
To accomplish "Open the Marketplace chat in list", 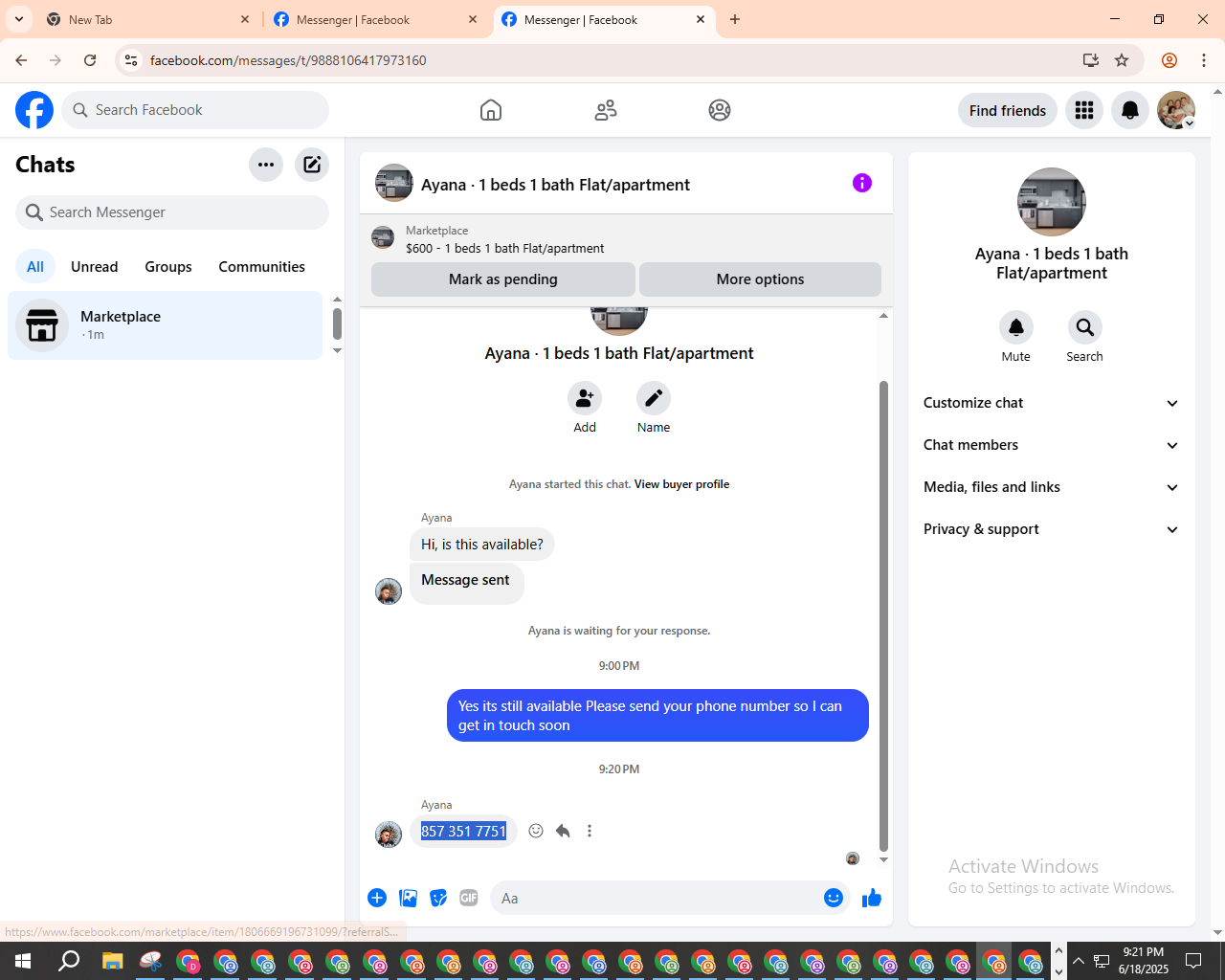I will tap(166, 325).
